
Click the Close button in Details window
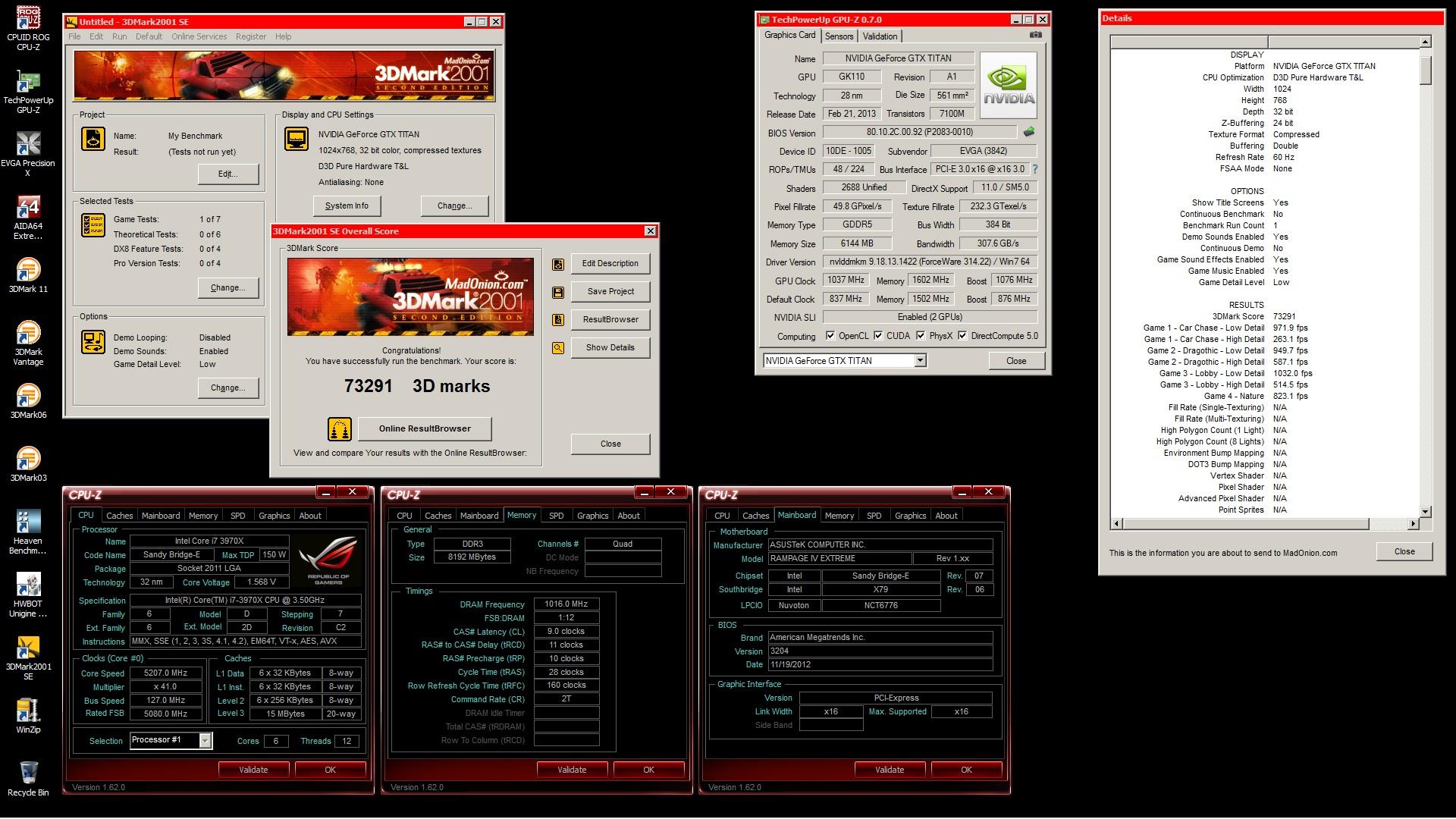pyautogui.click(x=1404, y=551)
